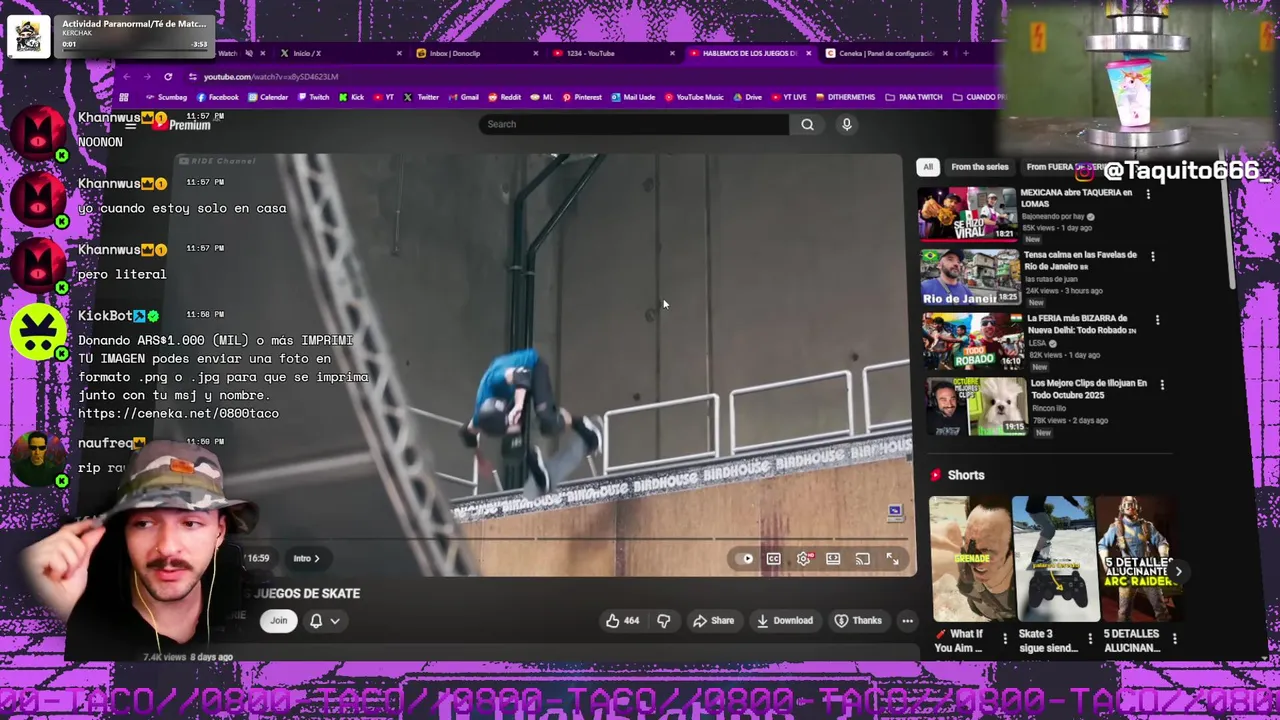The width and height of the screenshot is (1280, 720).
Task: Click the ceneka.net/0800taco link in chat
Action: [178, 413]
